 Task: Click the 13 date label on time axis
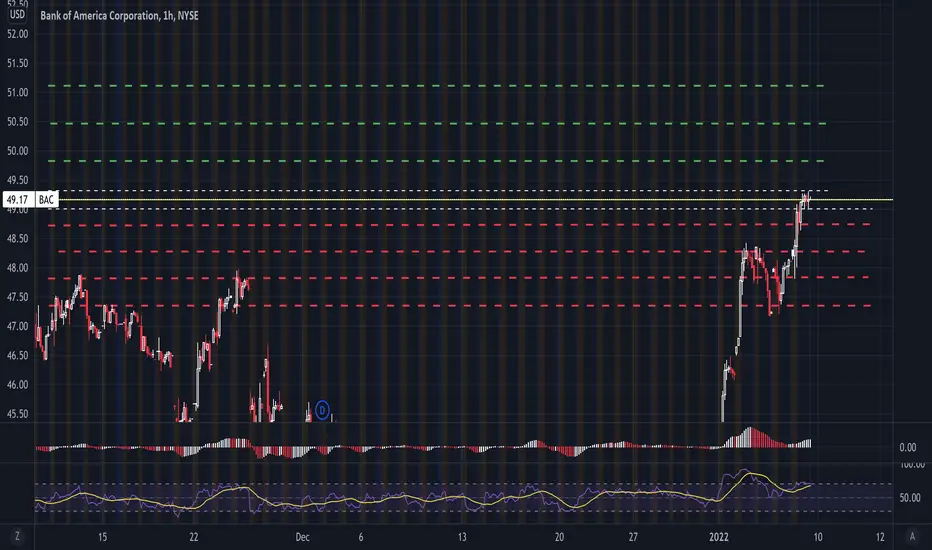[462, 537]
